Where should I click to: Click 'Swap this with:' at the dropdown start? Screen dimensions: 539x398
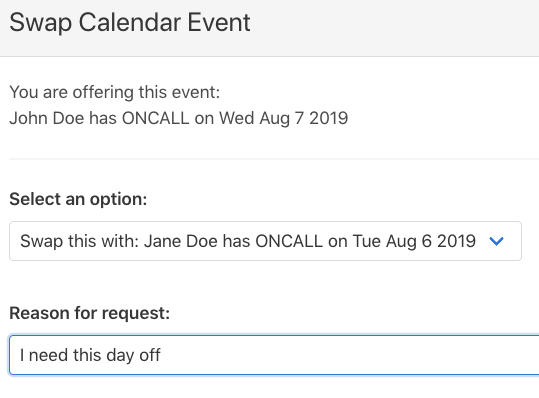[79, 241]
